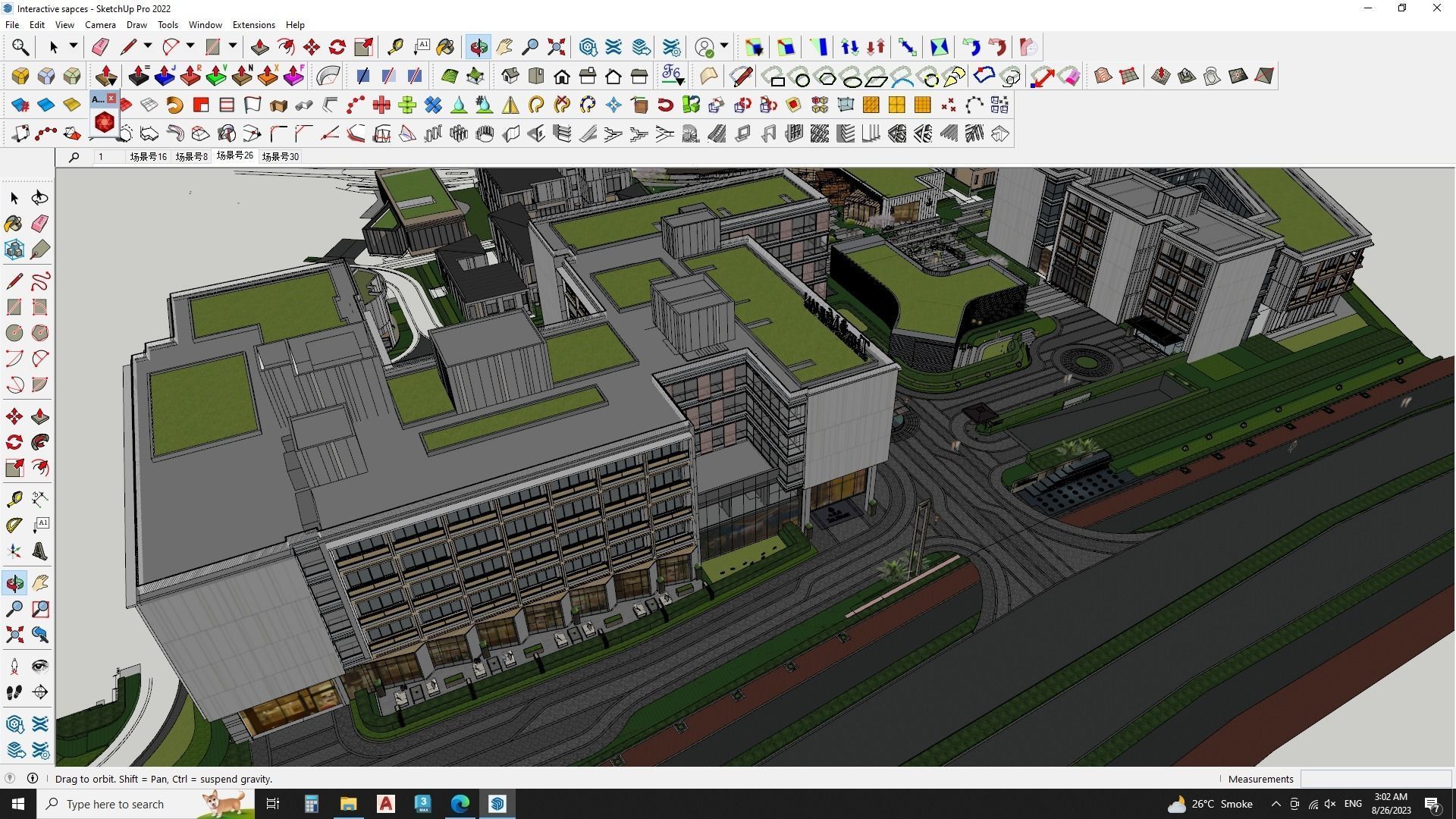The image size is (1456, 819).
Task: Click the red Redo curved arrow icon
Action: tap(997, 47)
